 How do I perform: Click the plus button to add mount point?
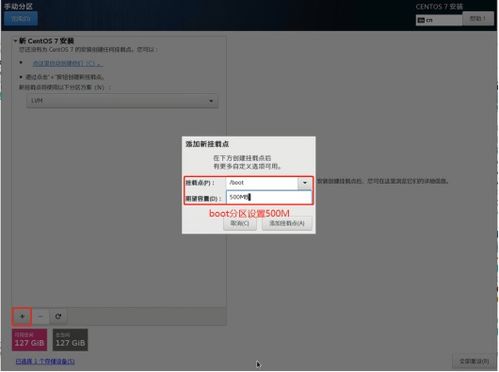[22, 317]
